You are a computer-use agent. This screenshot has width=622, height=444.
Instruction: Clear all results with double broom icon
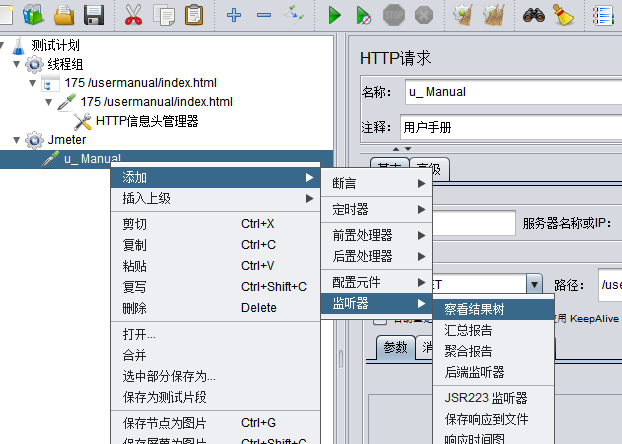493,15
